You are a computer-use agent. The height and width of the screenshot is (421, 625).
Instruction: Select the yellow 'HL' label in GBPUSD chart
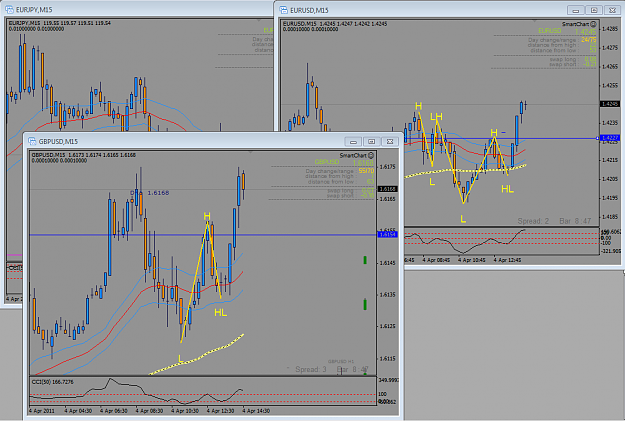point(221,313)
